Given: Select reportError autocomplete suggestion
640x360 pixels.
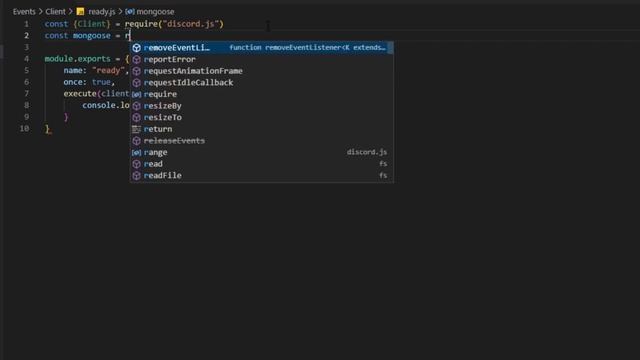Looking at the screenshot, I should (262, 59).
